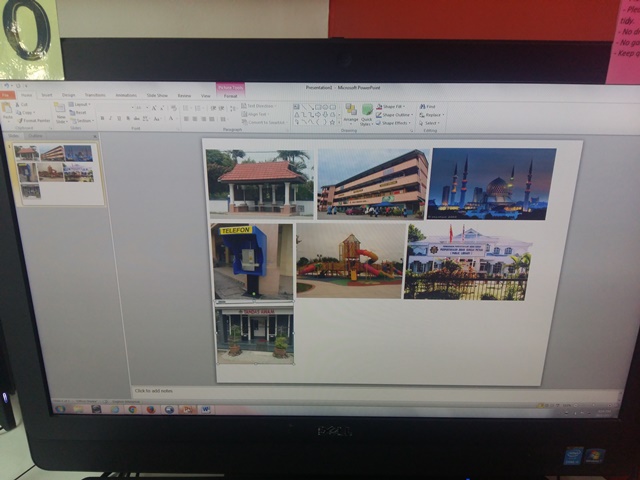Open the Shape Fill menu

(391, 107)
